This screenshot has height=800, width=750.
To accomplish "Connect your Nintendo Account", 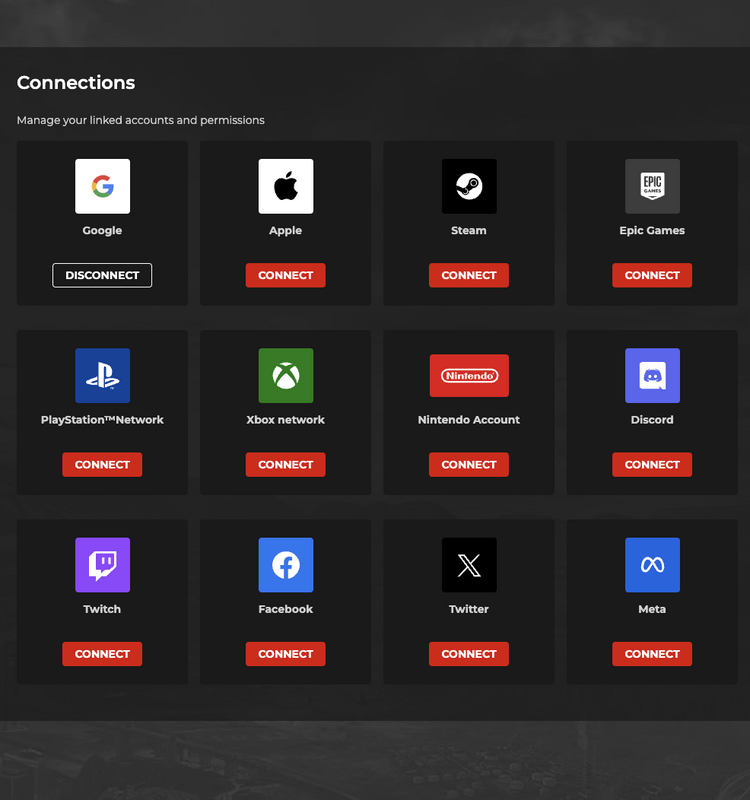I will tap(469, 465).
